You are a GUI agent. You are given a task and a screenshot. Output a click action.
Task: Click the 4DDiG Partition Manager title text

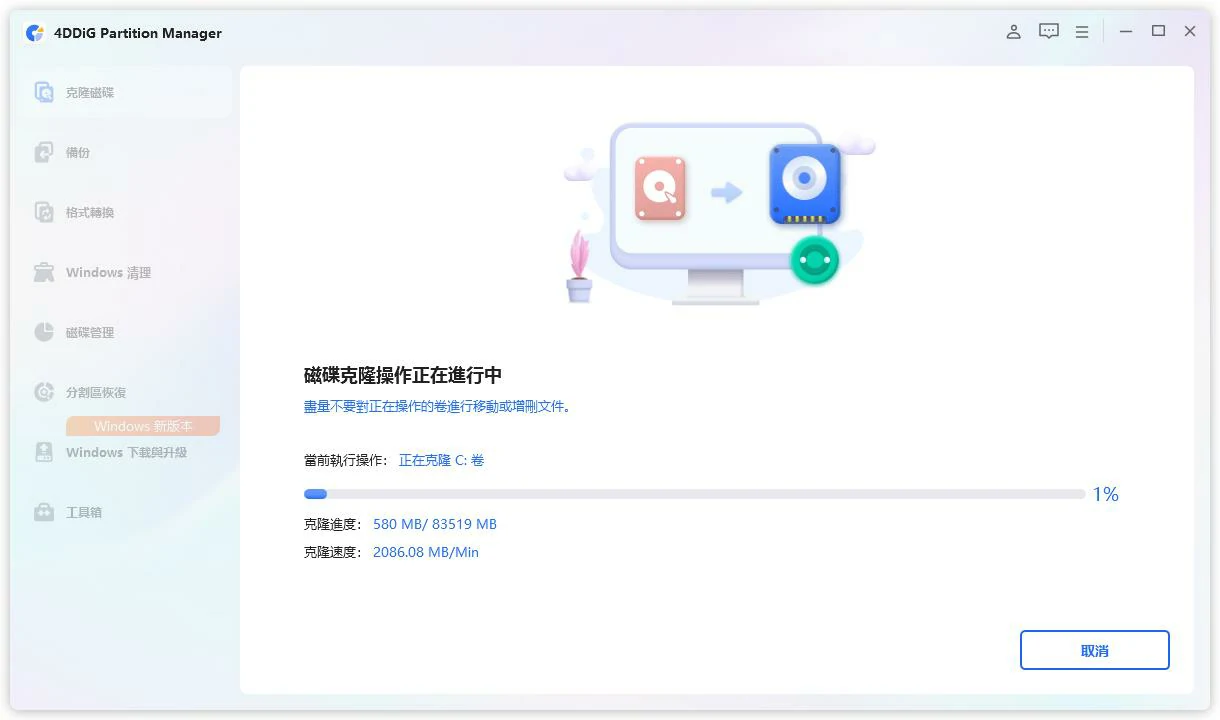point(138,33)
